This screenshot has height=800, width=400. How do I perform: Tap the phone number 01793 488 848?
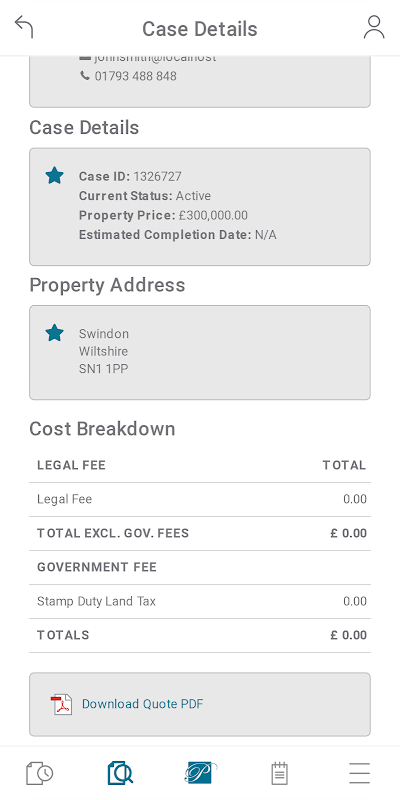pos(136,76)
